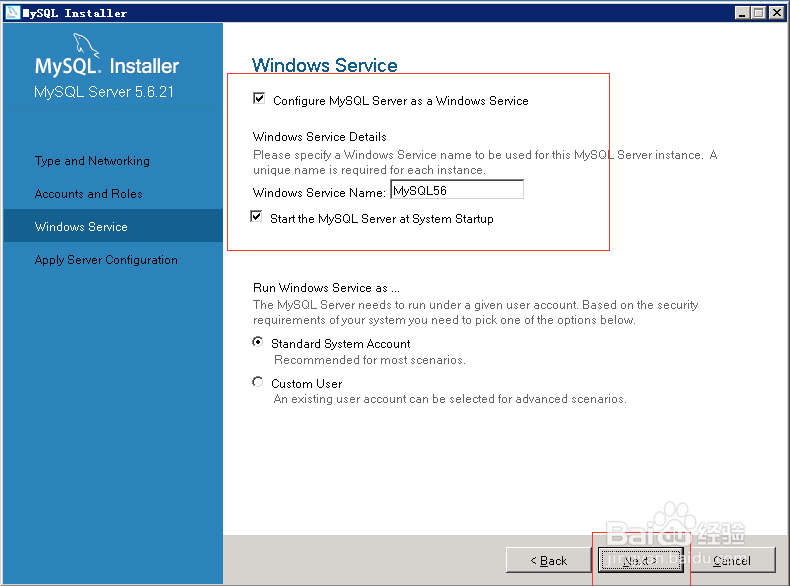Open the Accounts and Roles step

[x=89, y=194]
